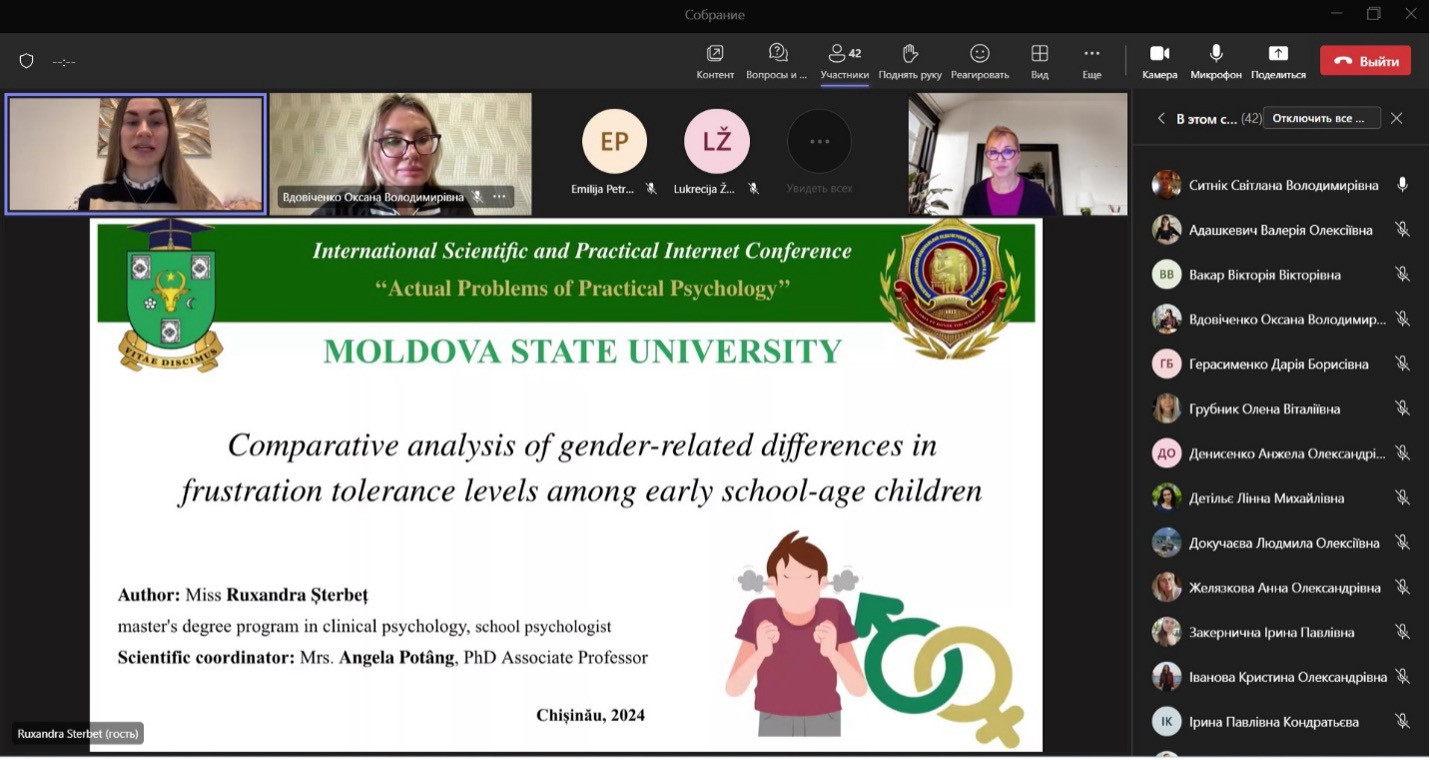Viewport: 1430px width, 760px height.
Task: Toggle muted mic for Ірина Павлівна Кондратьєва
Action: tap(1403, 721)
